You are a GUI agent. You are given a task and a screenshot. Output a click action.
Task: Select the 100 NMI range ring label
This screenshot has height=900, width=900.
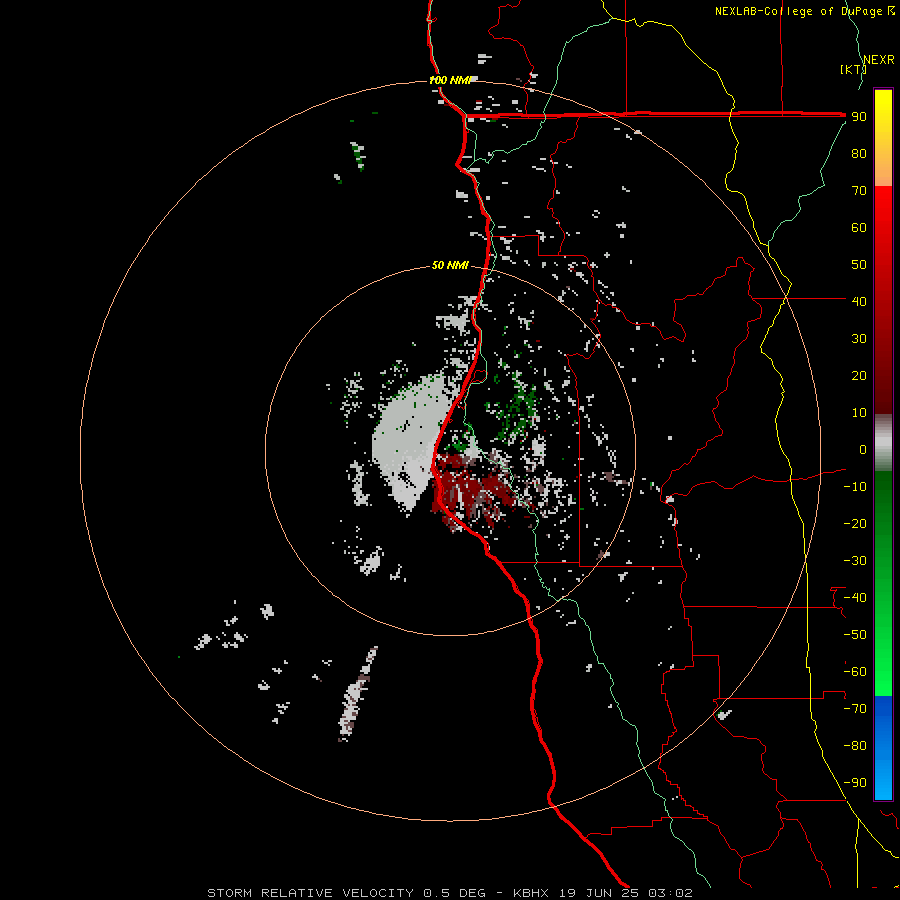(450, 80)
